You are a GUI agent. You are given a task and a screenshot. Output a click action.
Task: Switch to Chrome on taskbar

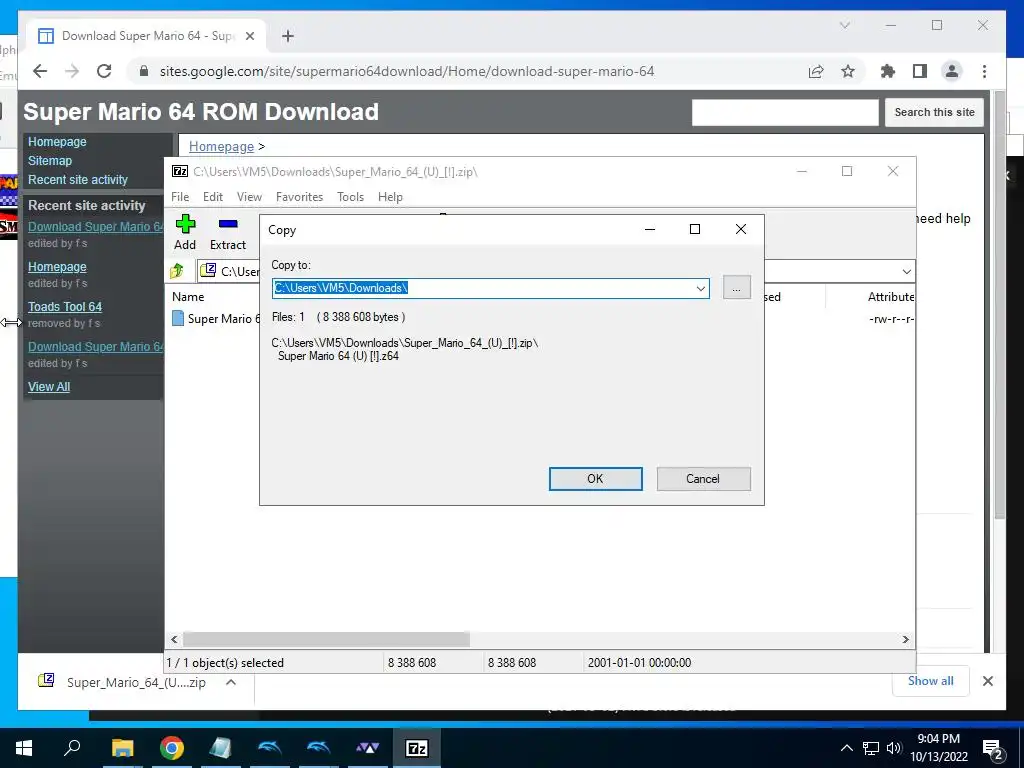[171, 748]
